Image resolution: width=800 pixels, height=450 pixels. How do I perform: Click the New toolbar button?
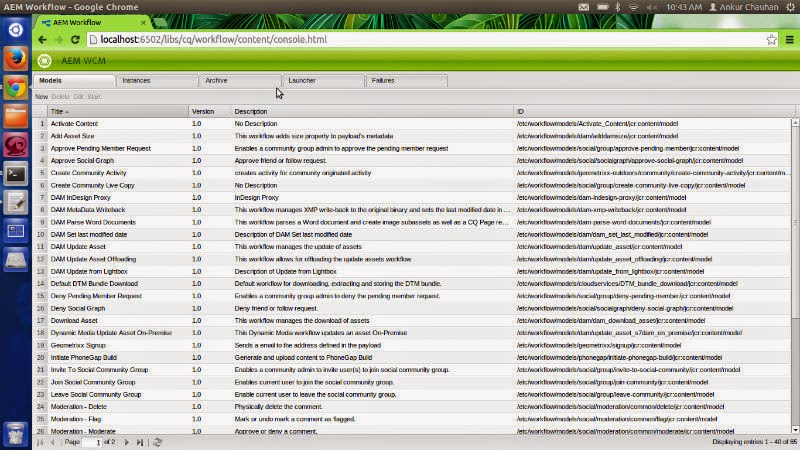(41, 96)
